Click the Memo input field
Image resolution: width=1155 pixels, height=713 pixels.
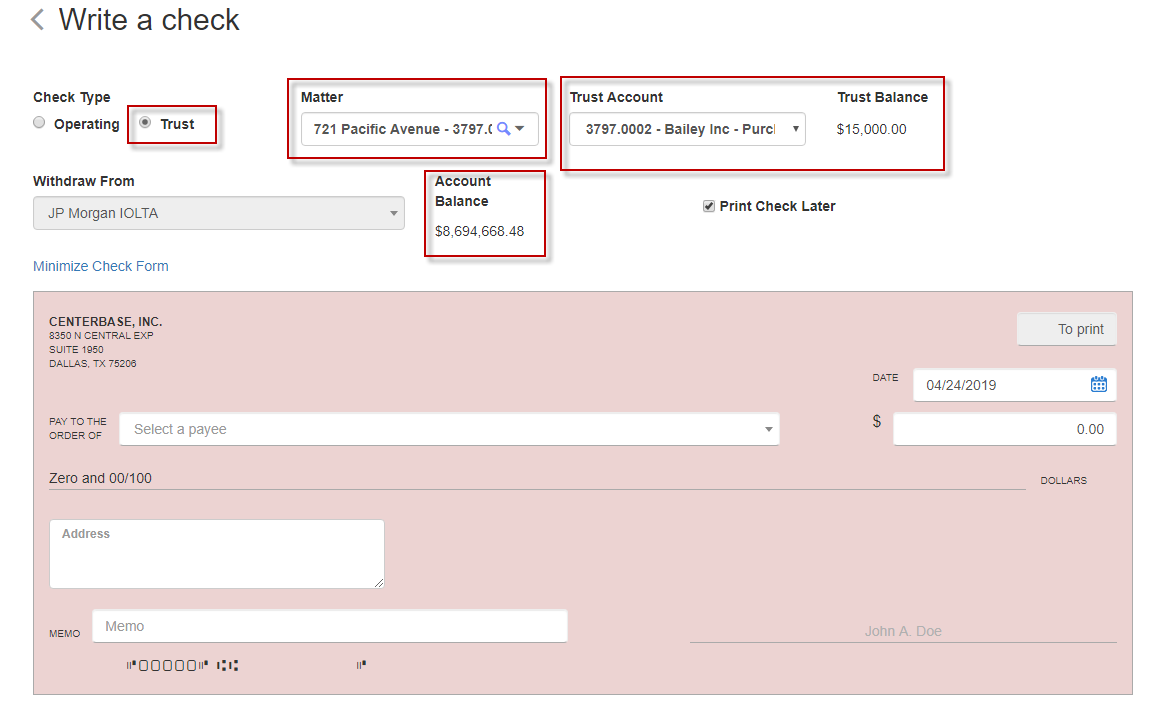pyautogui.click(x=330, y=625)
